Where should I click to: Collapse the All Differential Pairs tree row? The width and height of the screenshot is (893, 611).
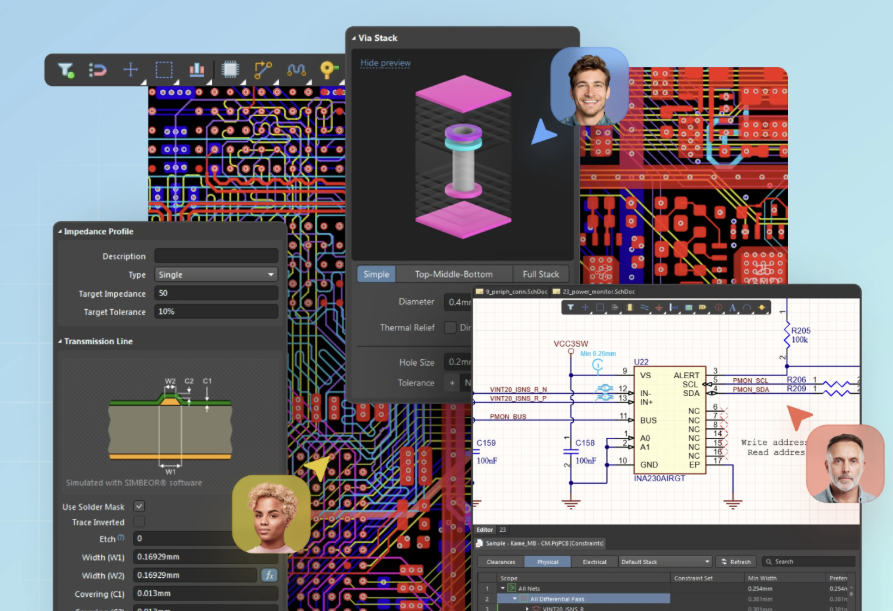[514, 598]
